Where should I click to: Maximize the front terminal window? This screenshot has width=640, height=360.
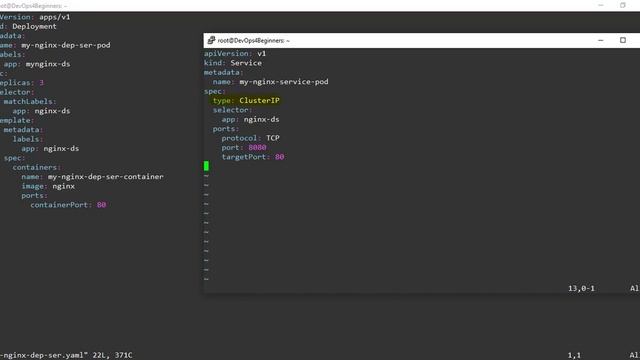pyautogui.click(x=623, y=40)
